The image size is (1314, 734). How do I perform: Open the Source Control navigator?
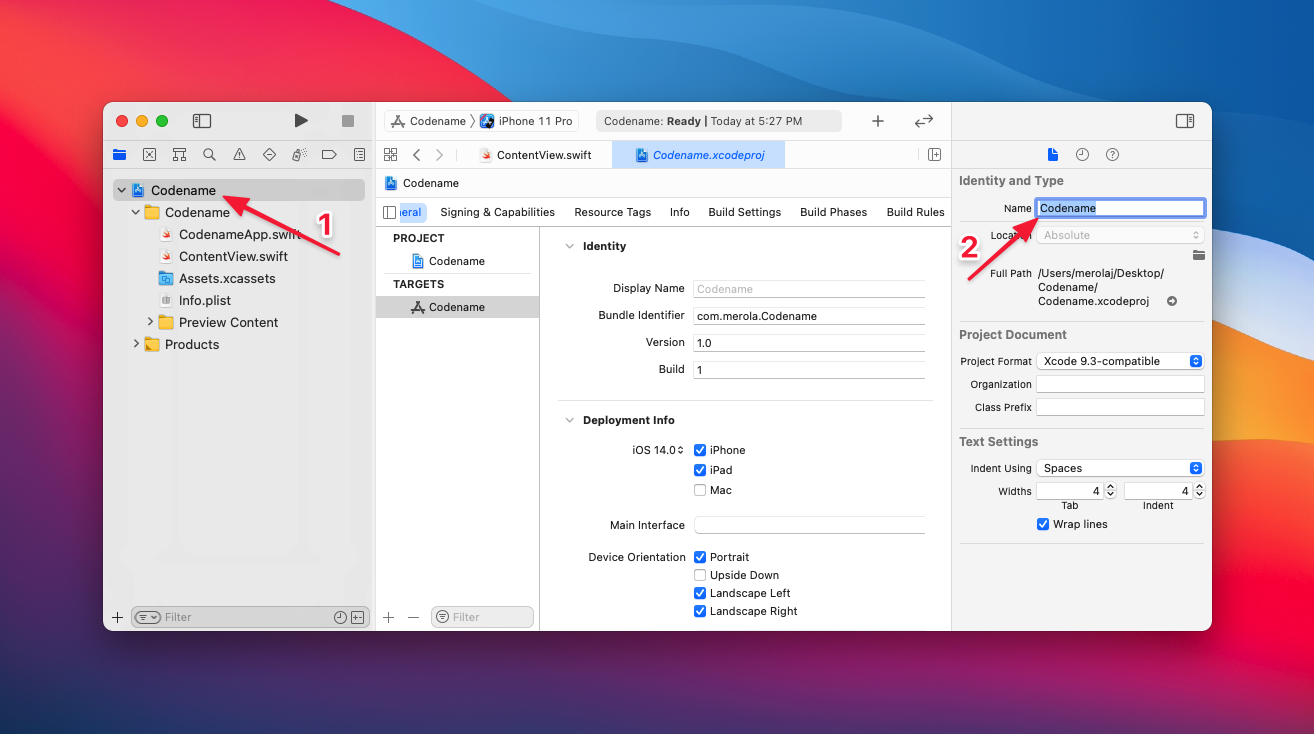click(149, 155)
